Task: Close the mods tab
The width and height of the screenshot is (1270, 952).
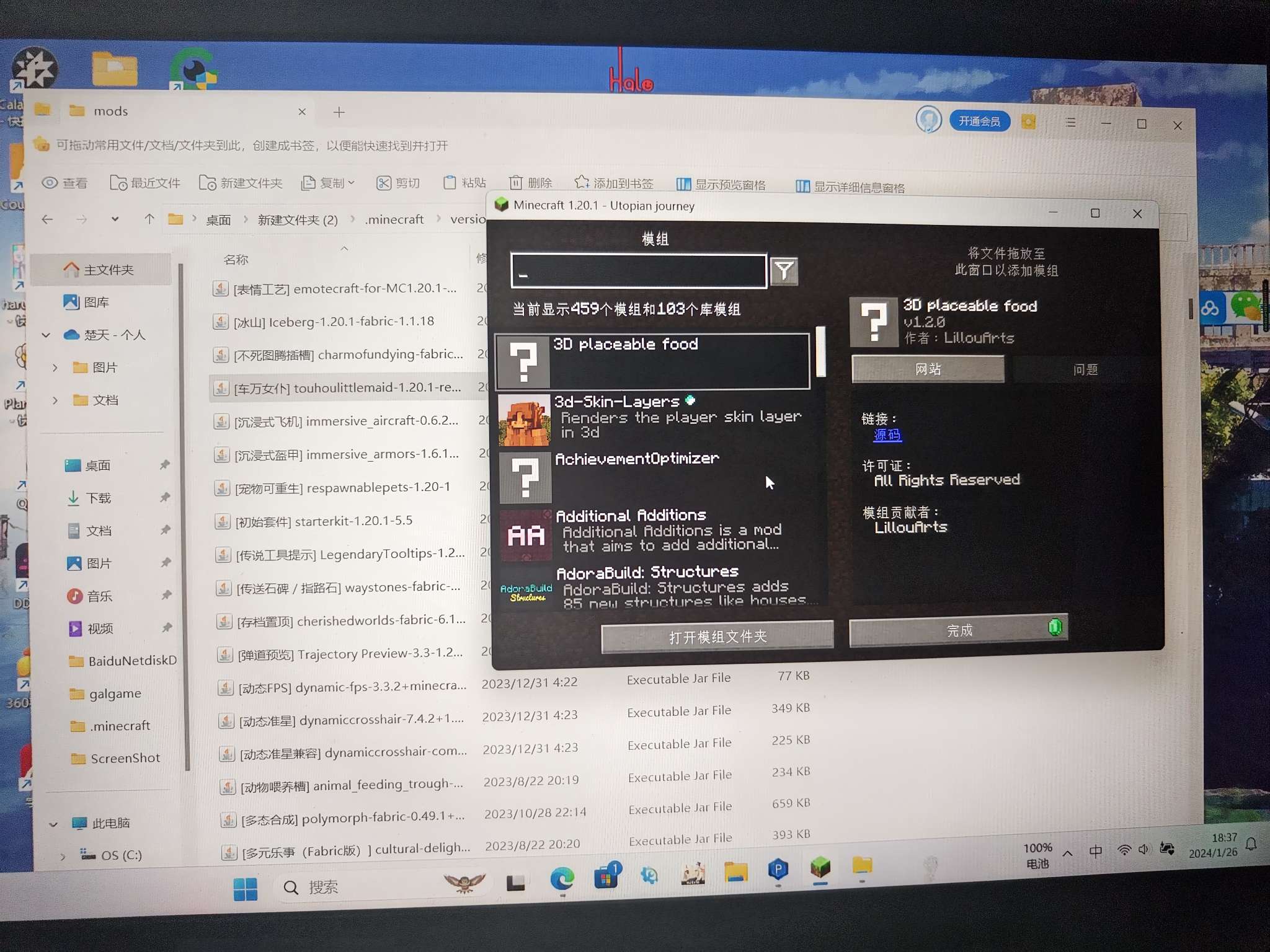Action: (302, 112)
